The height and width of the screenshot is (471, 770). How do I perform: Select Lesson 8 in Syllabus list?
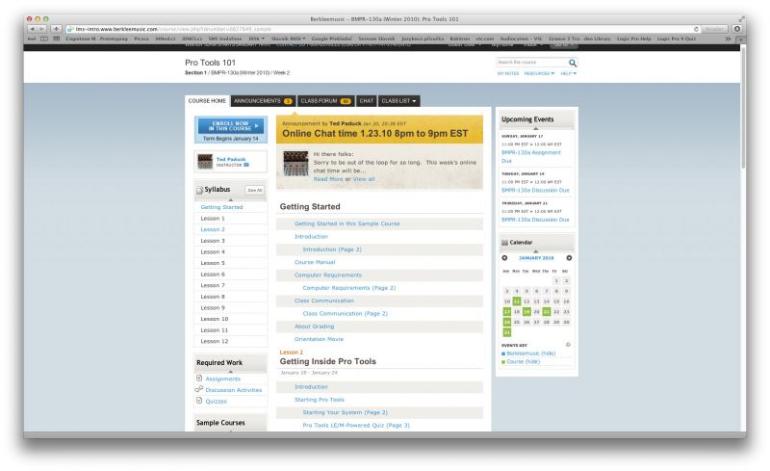click(213, 297)
